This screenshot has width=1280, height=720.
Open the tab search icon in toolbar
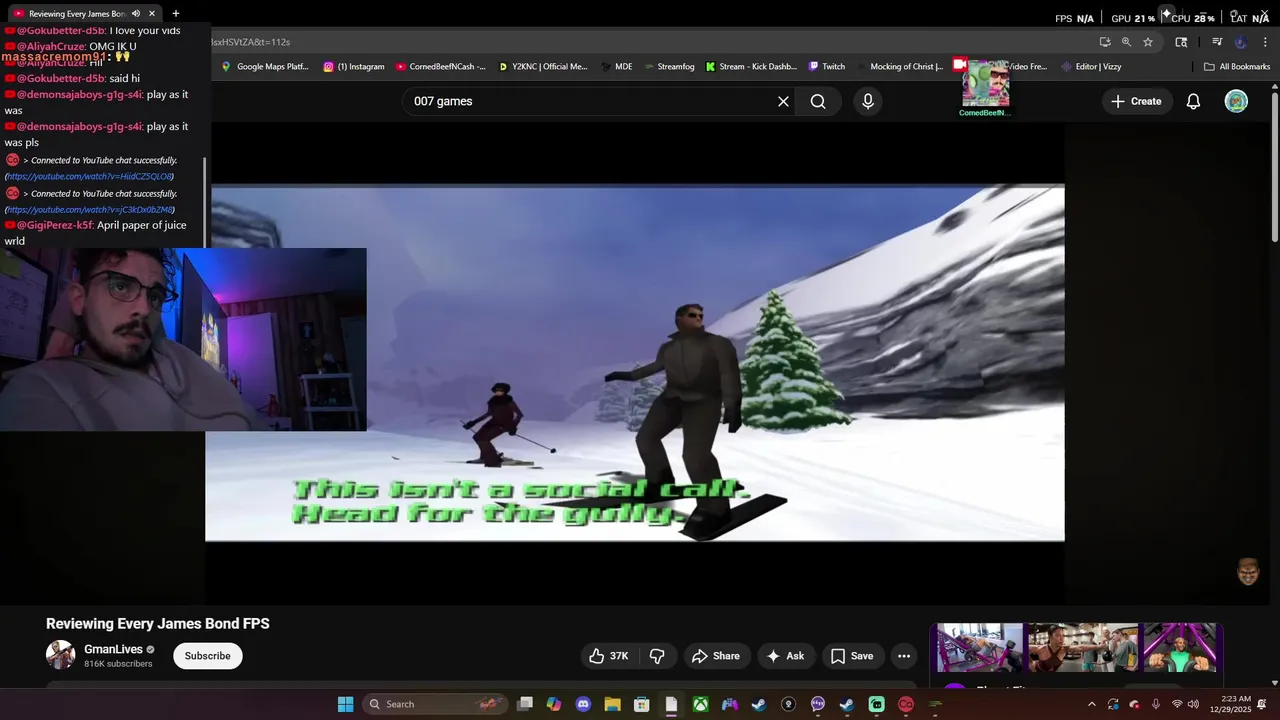click(1181, 42)
